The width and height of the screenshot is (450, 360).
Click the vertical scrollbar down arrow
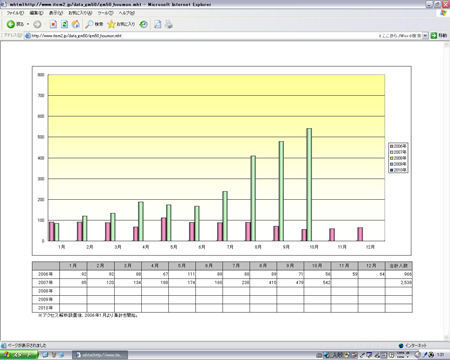(446, 337)
